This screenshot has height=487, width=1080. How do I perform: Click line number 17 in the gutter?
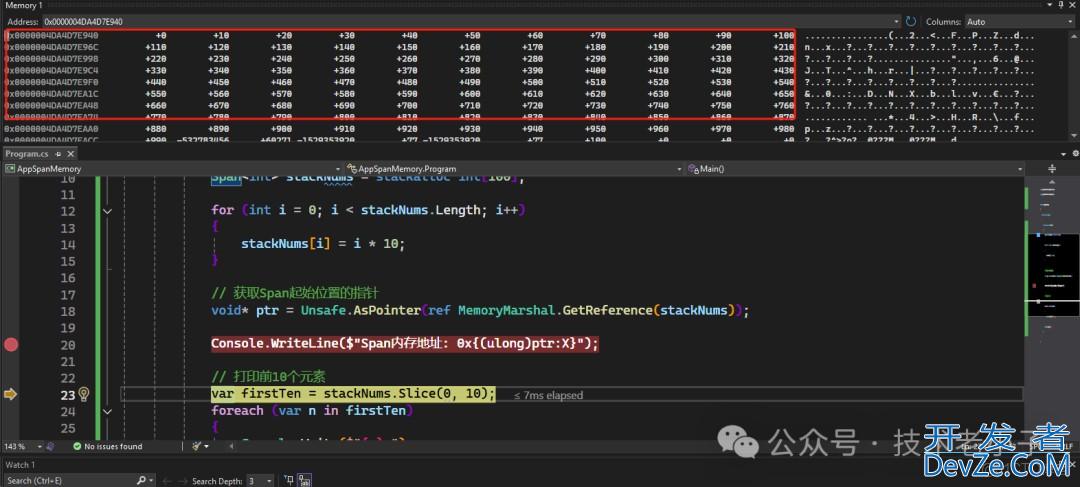(x=68, y=295)
